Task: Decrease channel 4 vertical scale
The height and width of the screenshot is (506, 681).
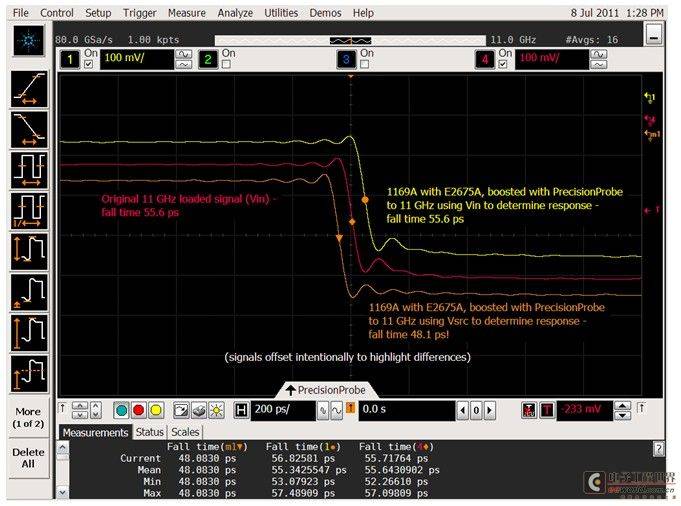Action: (x=599, y=65)
